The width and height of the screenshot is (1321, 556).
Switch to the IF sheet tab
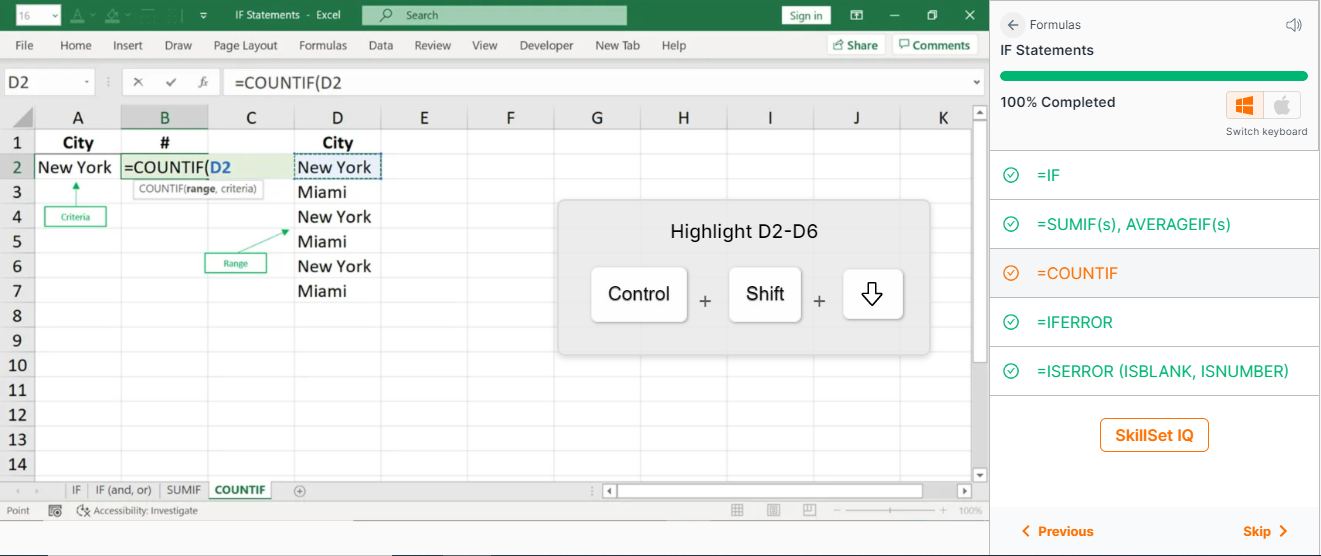coord(77,490)
